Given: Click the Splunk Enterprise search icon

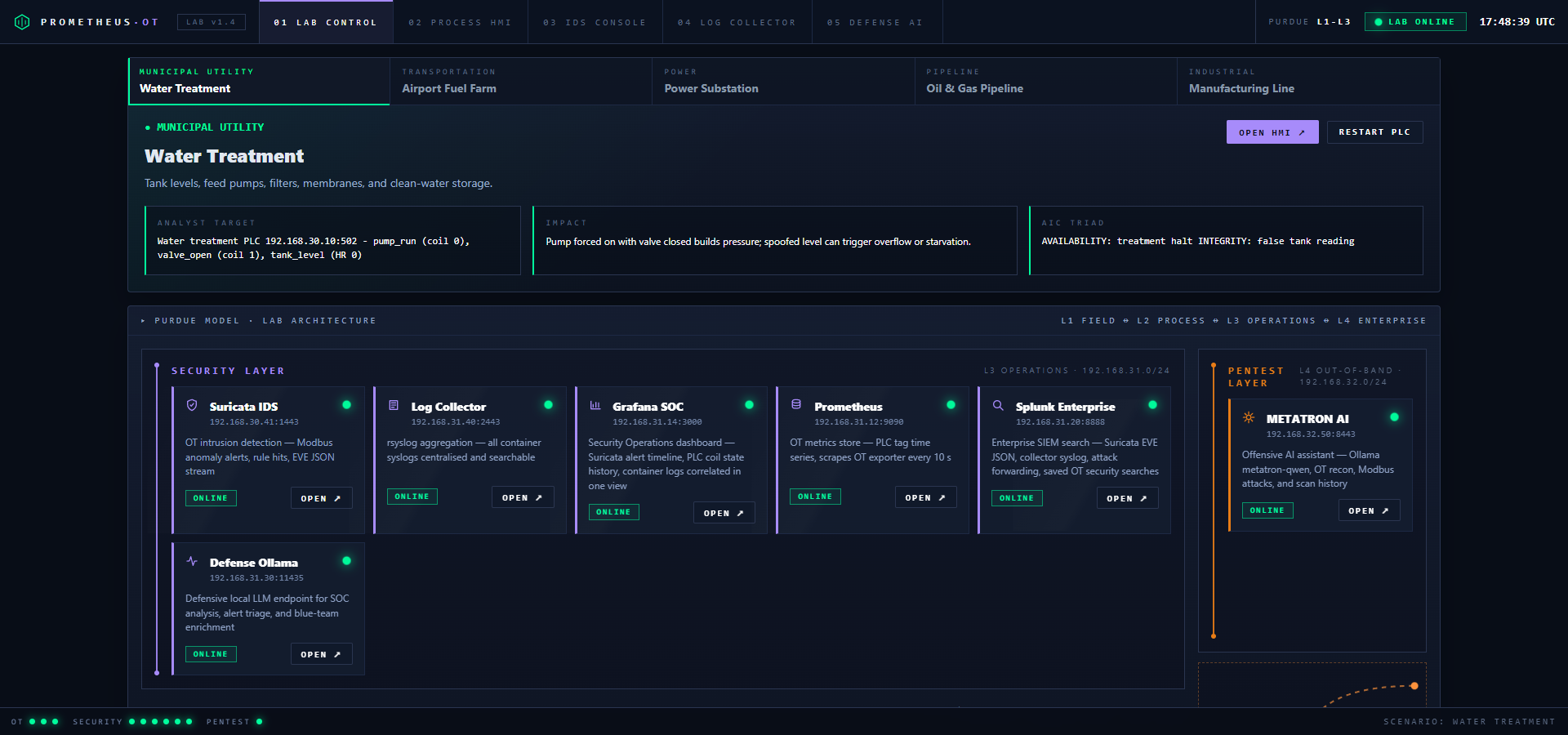Looking at the screenshot, I should pyautogui.click(x=998, y=405).
